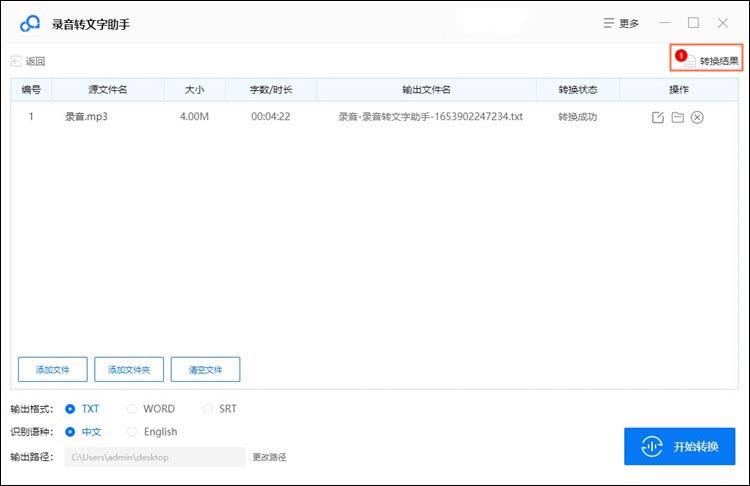750x486 pixels.
Task: Click the 转换状态 column header
Action: pos(578,89)
